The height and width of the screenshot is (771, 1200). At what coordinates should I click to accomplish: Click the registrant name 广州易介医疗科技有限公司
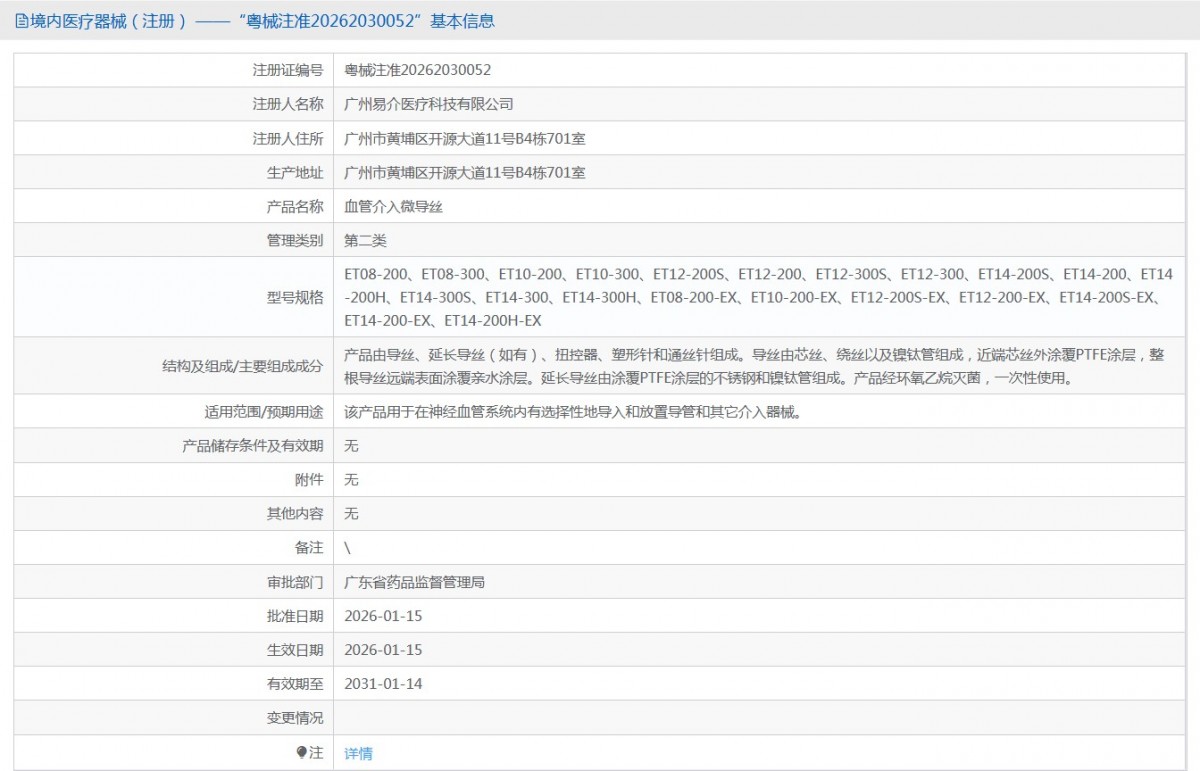[x=428, y=104]
